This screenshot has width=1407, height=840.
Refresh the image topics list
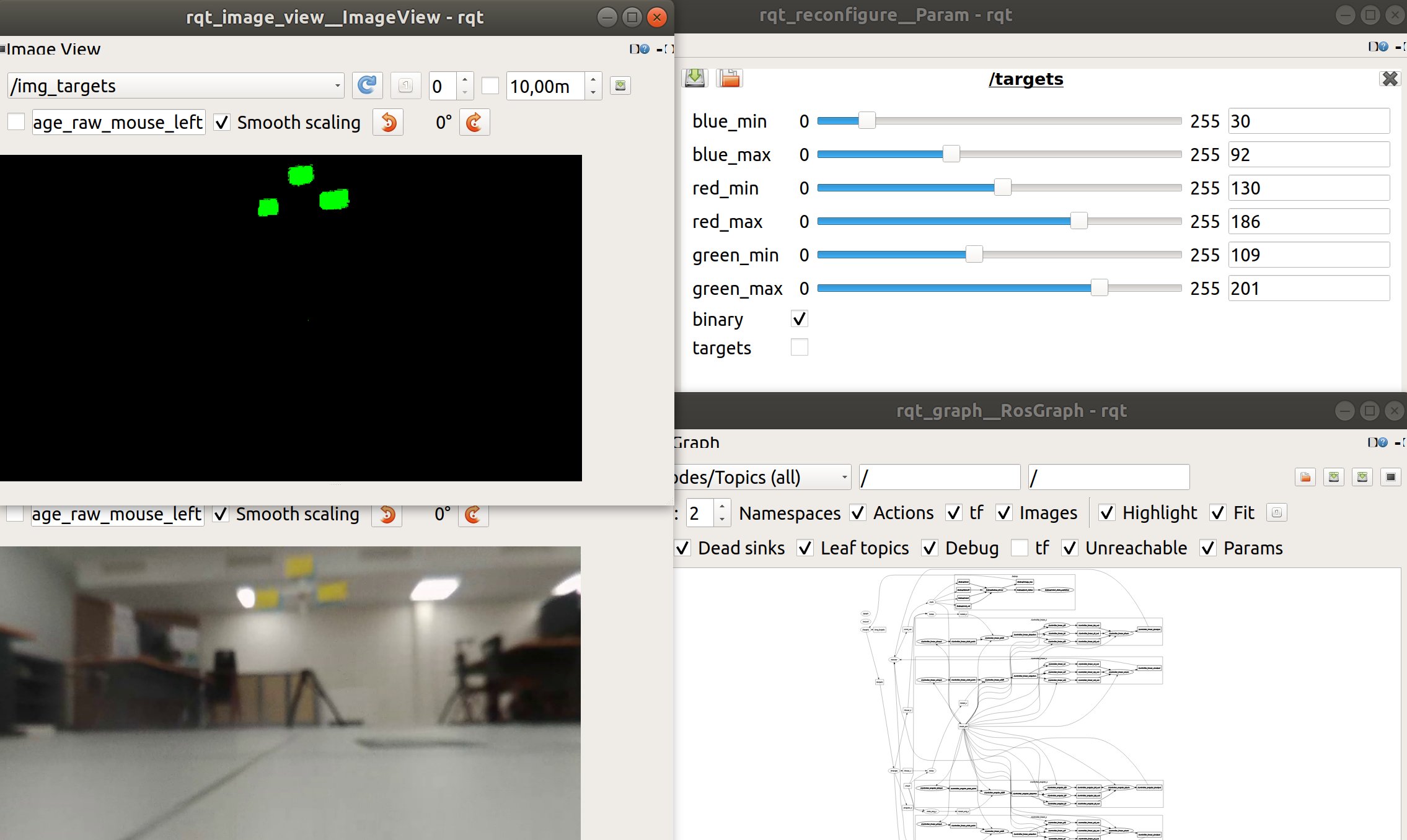tap(367, 85)
